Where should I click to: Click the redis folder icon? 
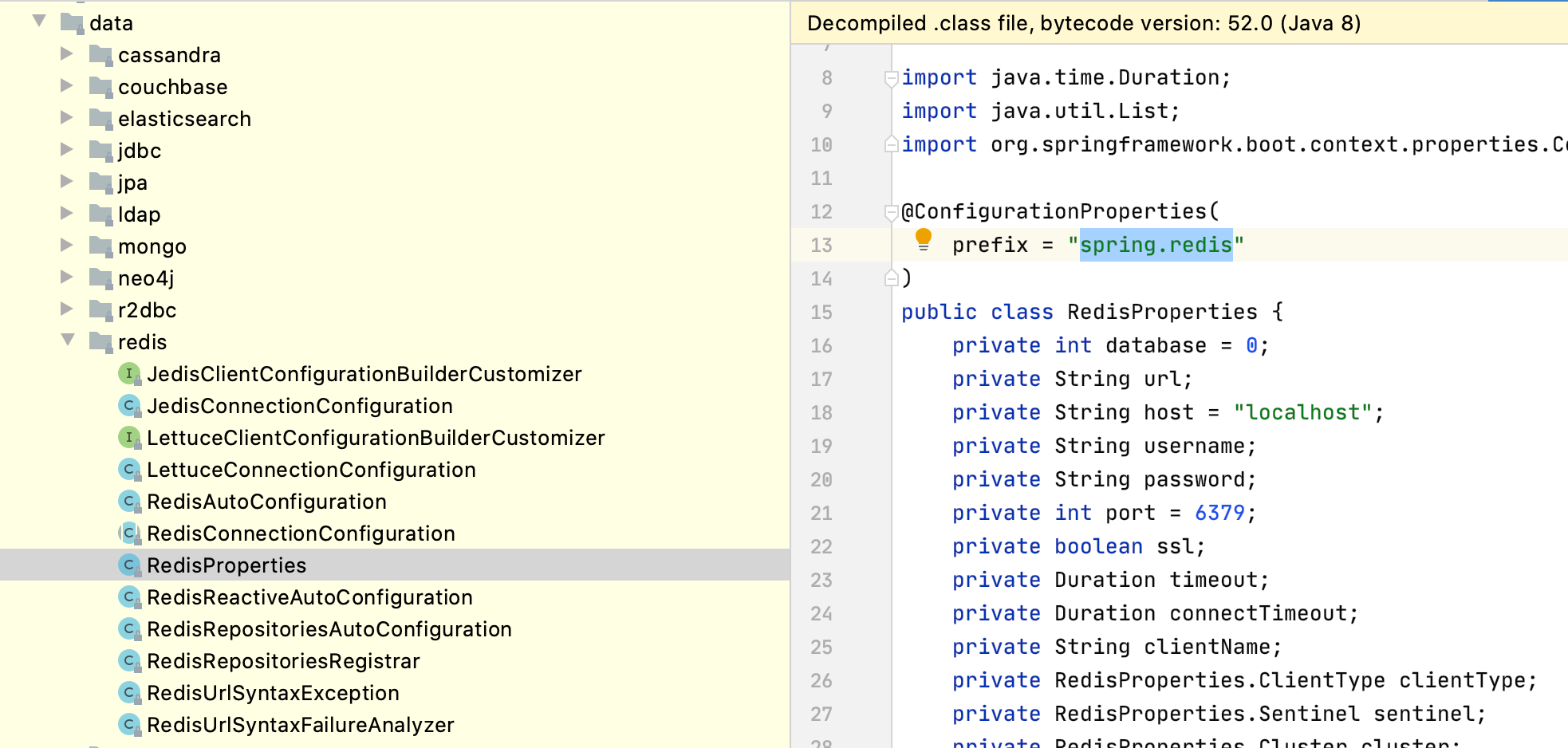point(100,342)
